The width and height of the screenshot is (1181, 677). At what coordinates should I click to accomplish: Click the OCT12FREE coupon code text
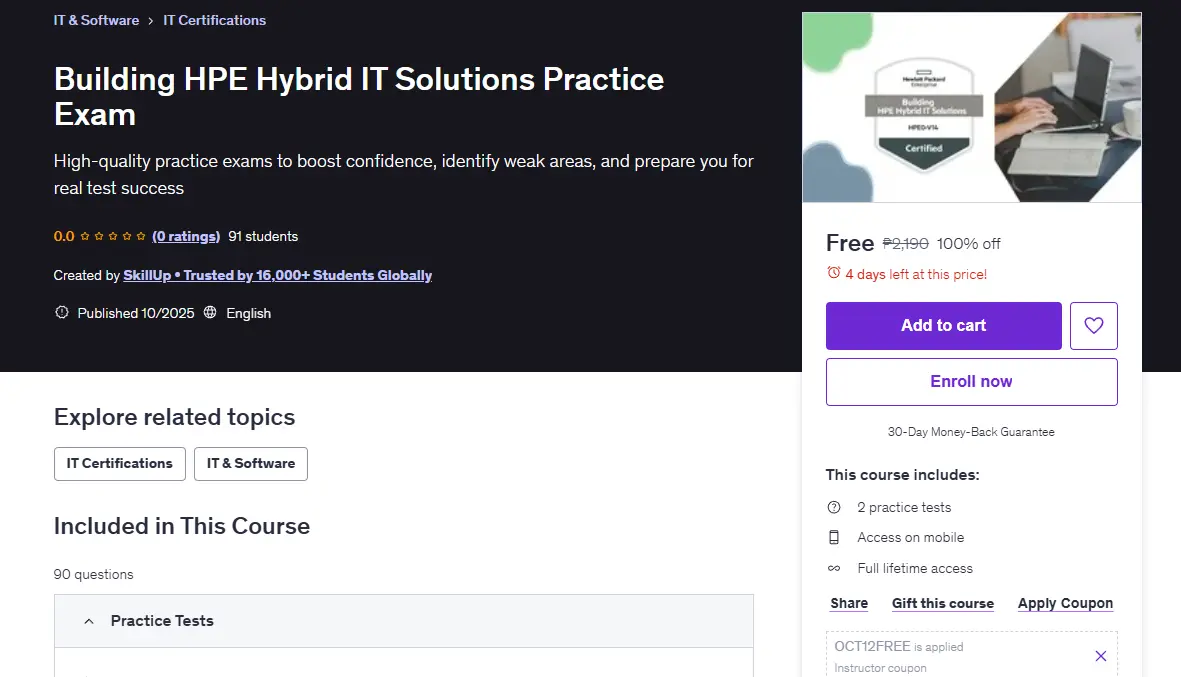click(x=872, y=646)
